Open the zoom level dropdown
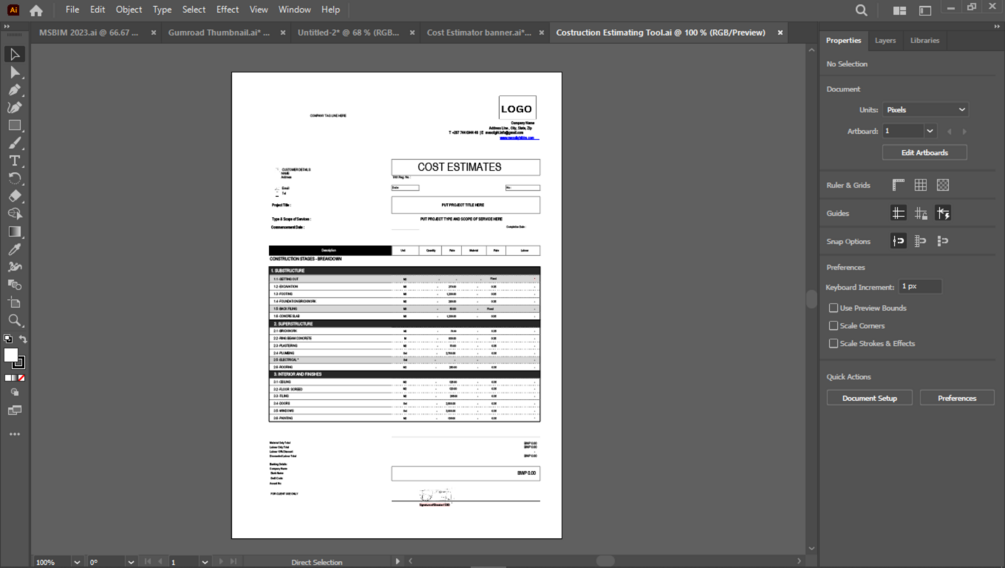 [x=77, y=562]
